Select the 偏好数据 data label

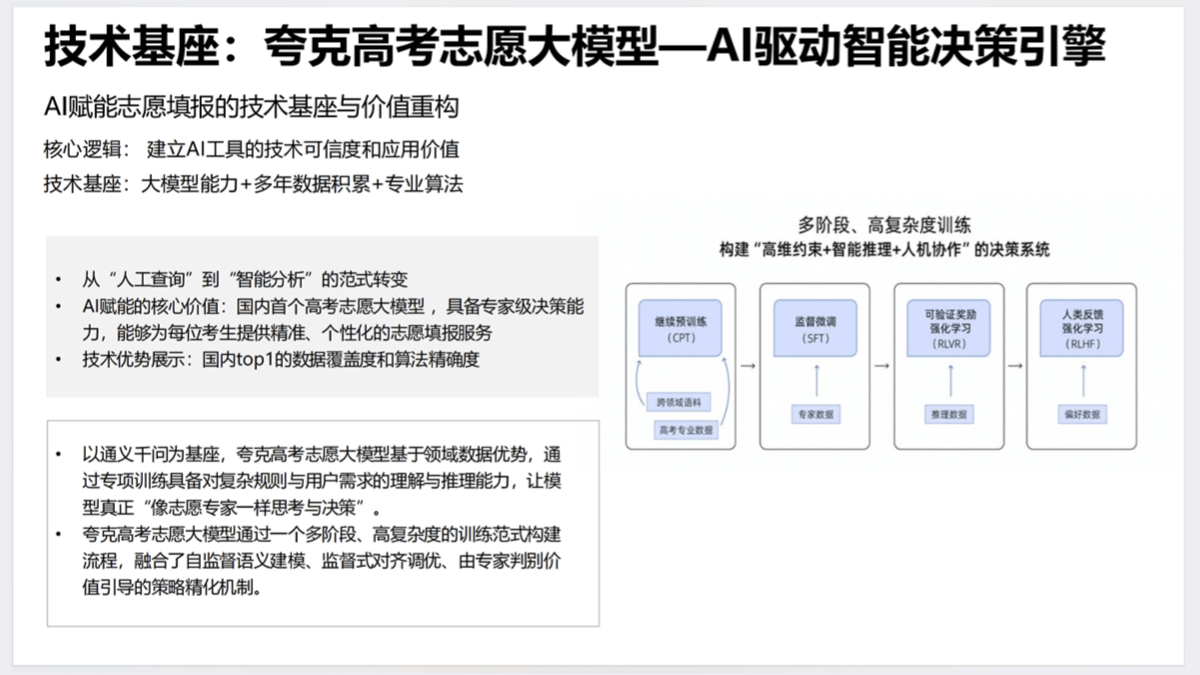(1084, 414)
